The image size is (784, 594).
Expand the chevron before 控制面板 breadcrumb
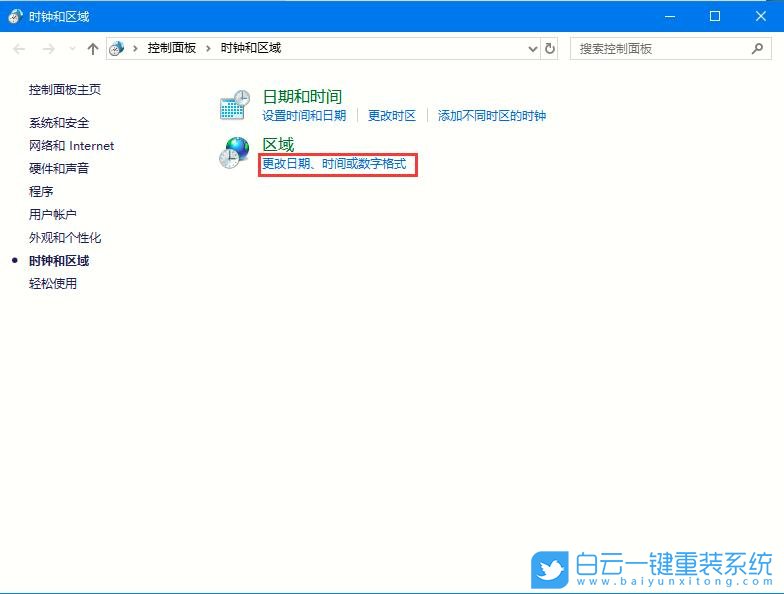click(135, 48)
